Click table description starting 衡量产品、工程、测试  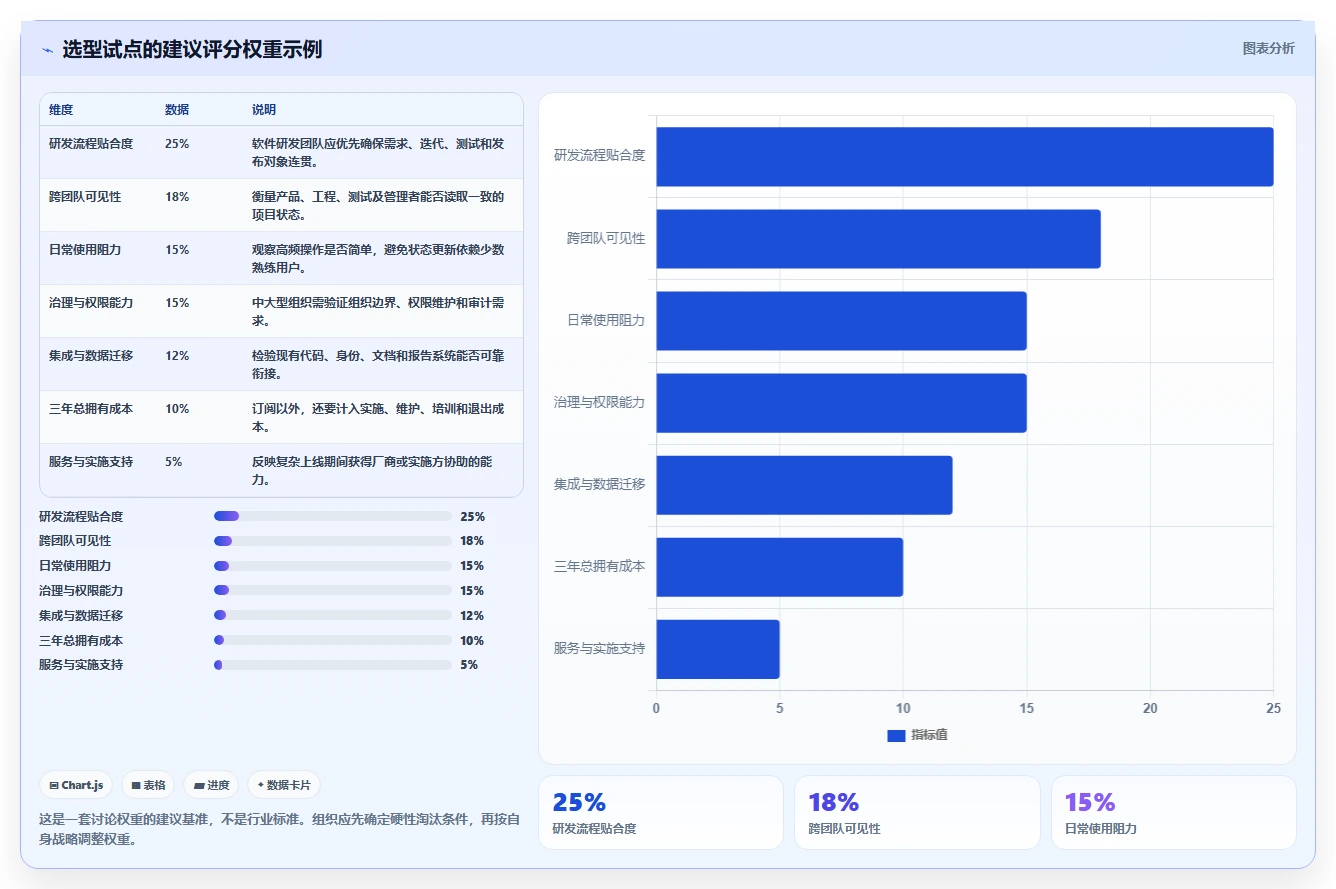point(378,206)
